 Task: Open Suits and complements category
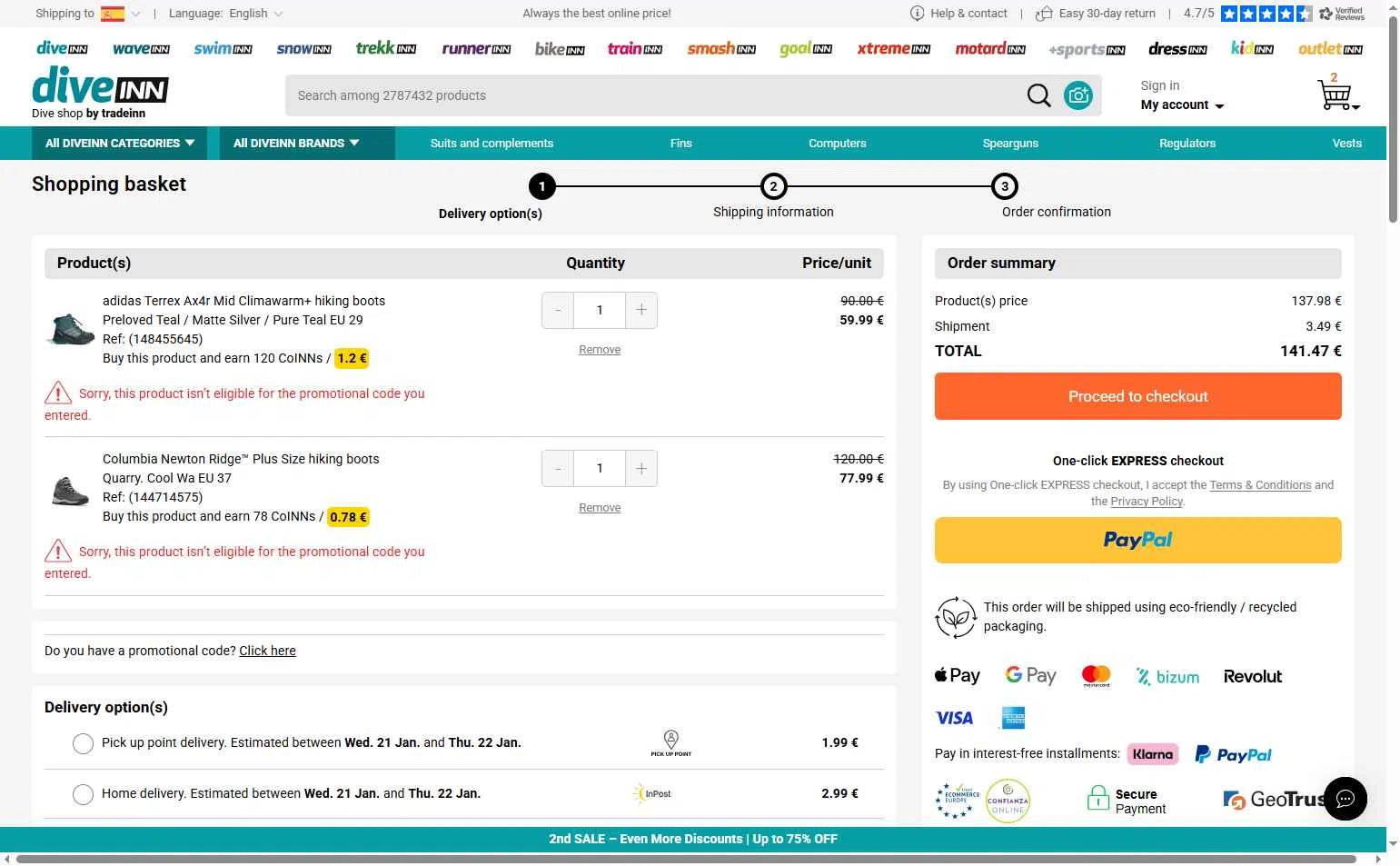click(x=491, y=144)
